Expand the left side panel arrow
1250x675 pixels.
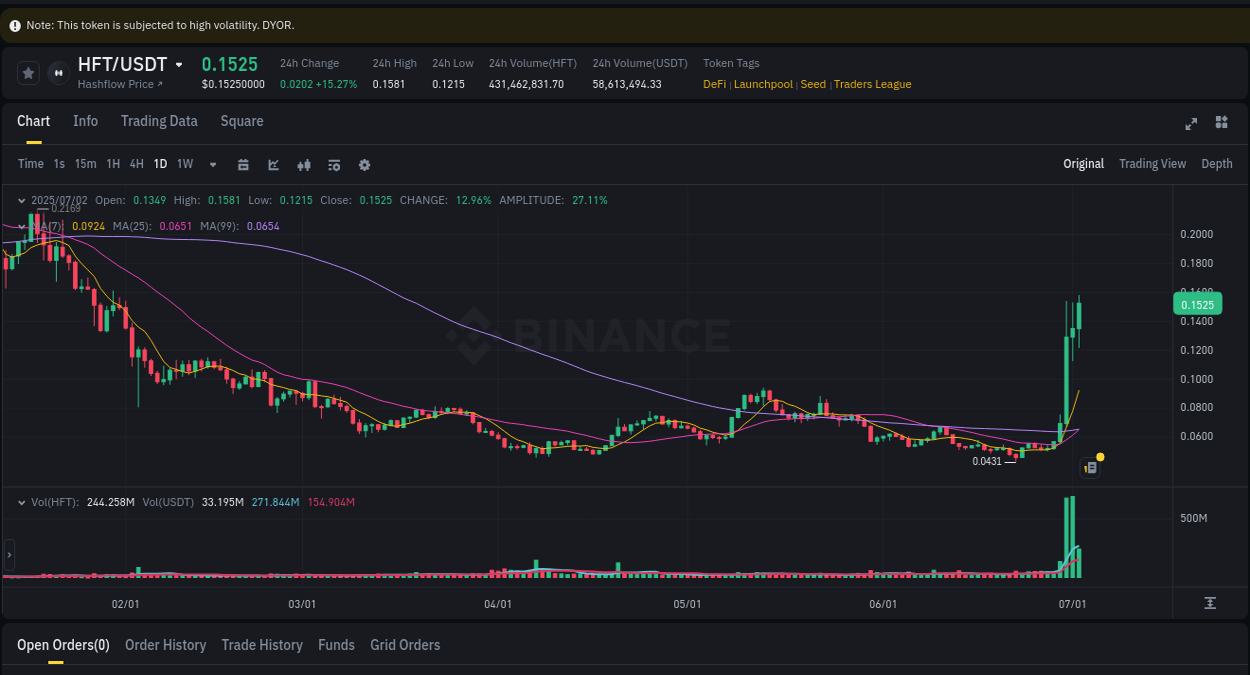click(8, 553)
